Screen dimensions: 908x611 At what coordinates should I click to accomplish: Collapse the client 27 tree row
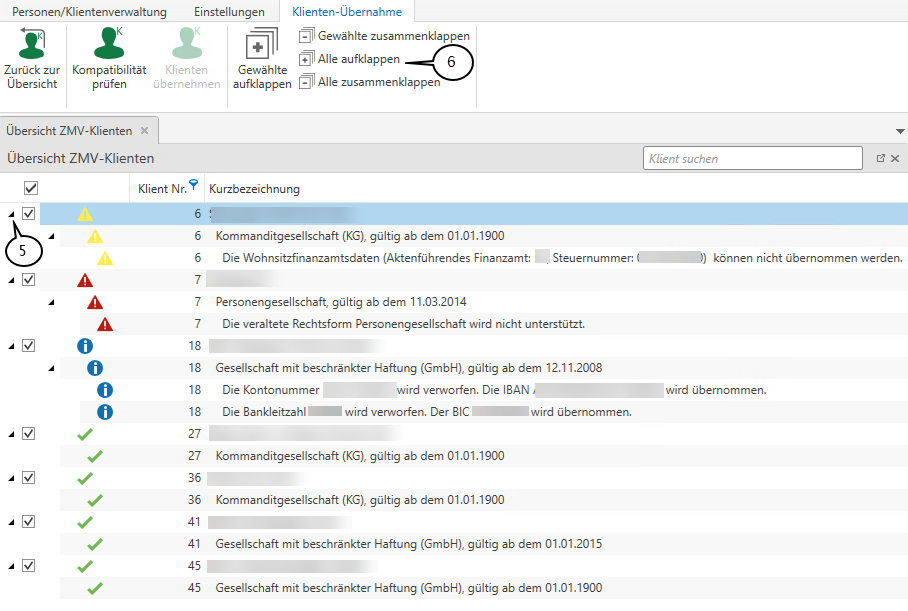pos(12,434)
